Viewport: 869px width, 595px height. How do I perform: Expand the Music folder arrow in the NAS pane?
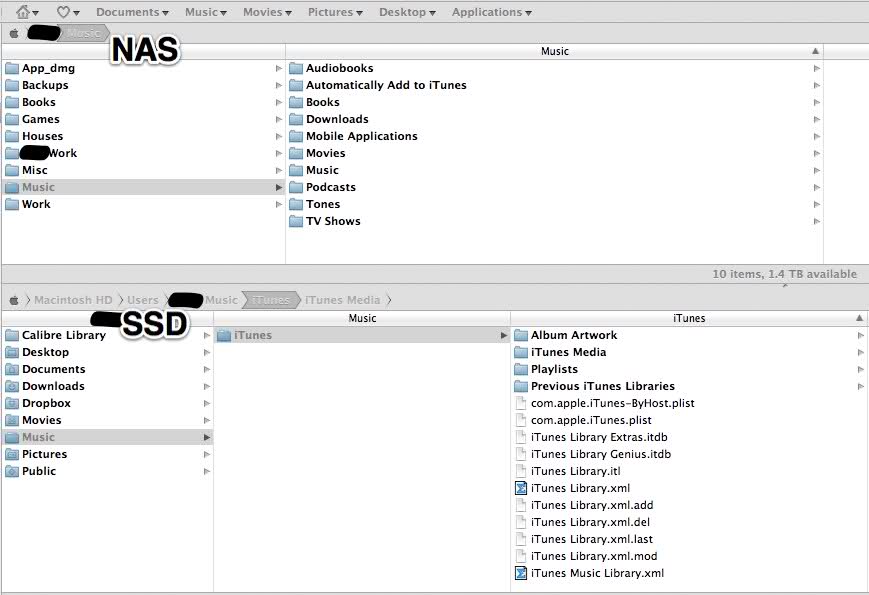coord(279,187)
